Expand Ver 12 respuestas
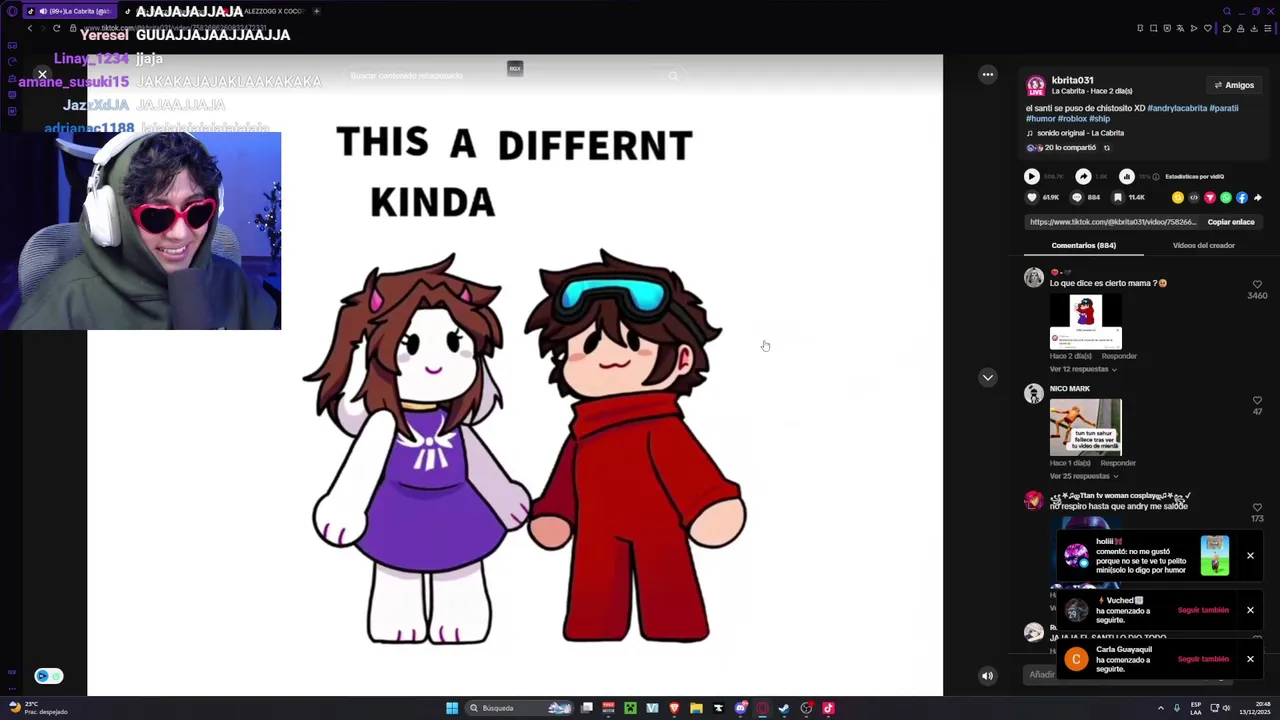 pyautogui.click(x=1083, y=369)
